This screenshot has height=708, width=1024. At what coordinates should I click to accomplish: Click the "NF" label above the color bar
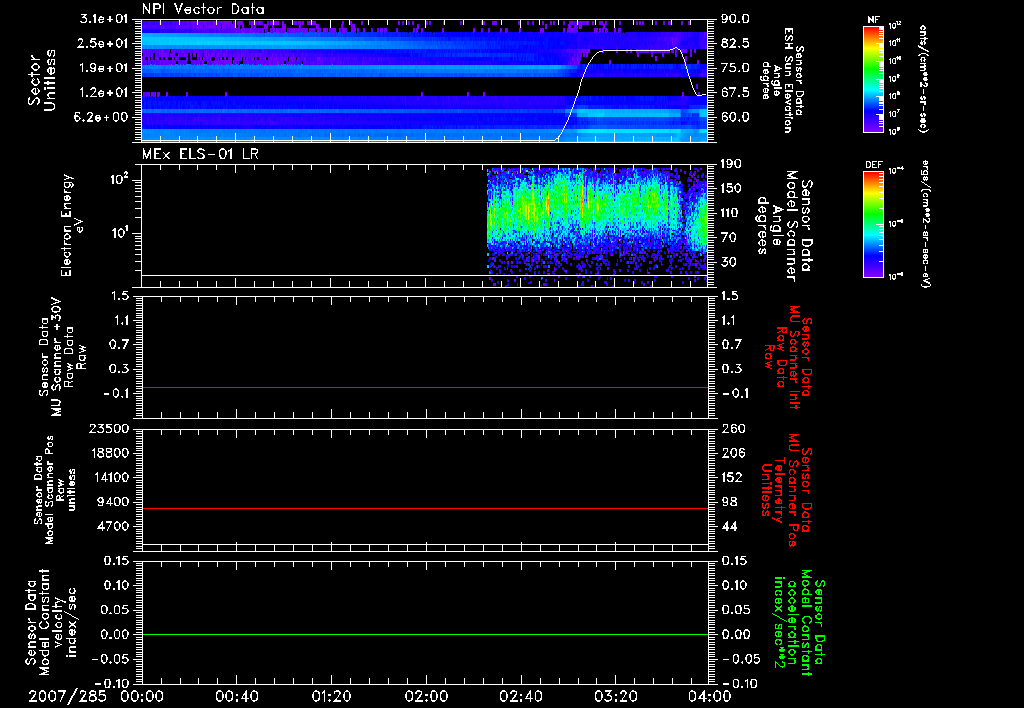873,20
